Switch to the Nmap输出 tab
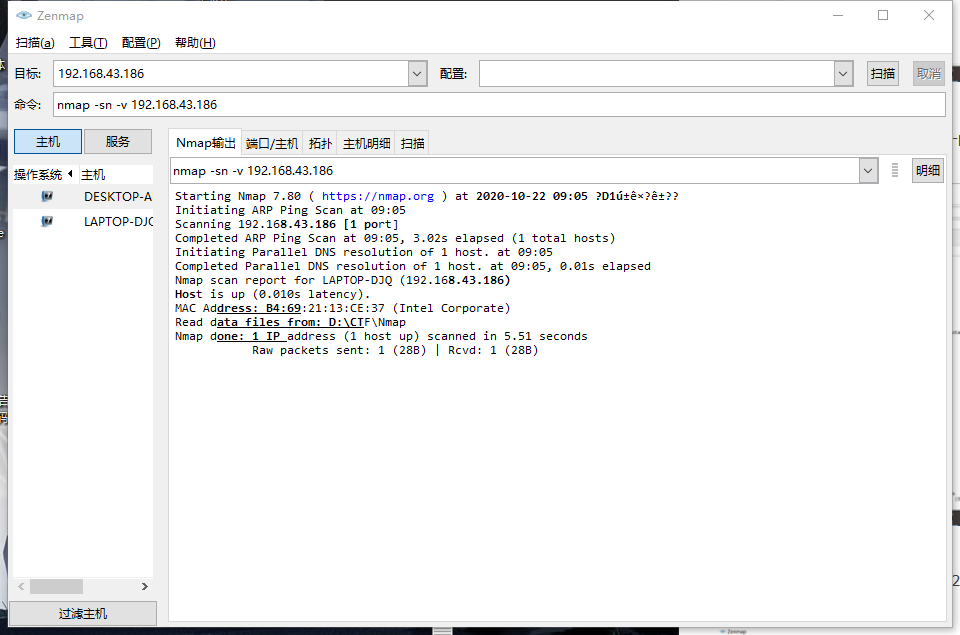This screenshot has width=960, height=635. 206,143
